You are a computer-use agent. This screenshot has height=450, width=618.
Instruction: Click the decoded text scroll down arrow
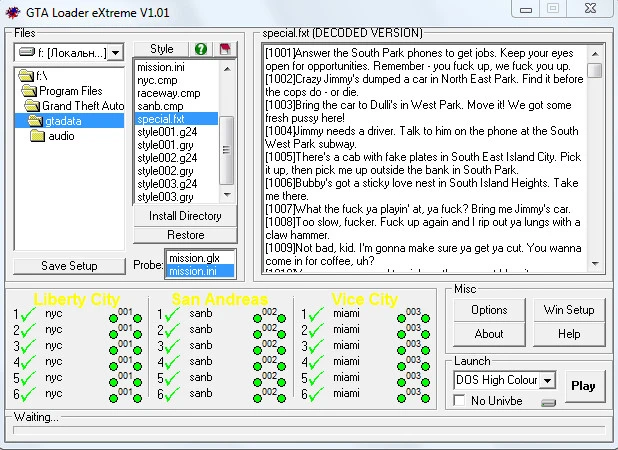pyautogui.click(x=595, y=263)
